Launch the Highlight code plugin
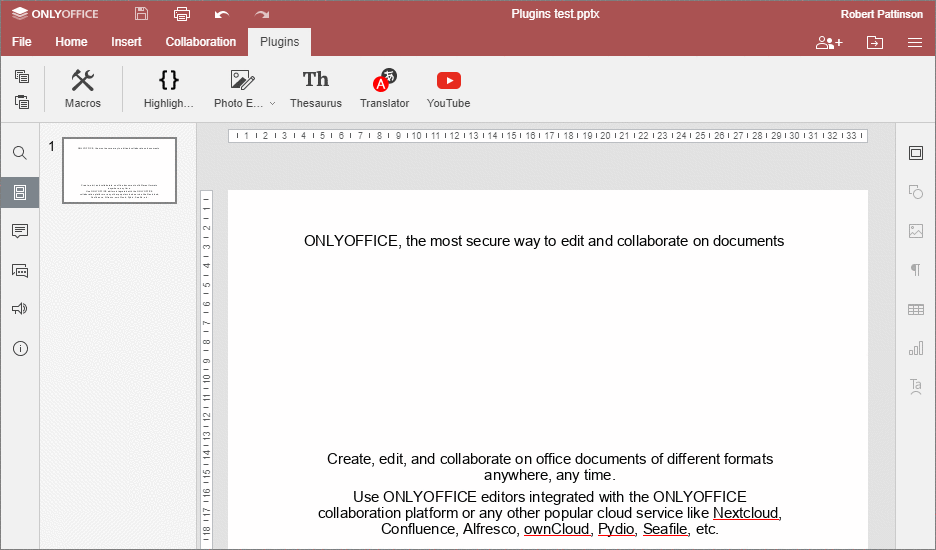 coord(169,89)
